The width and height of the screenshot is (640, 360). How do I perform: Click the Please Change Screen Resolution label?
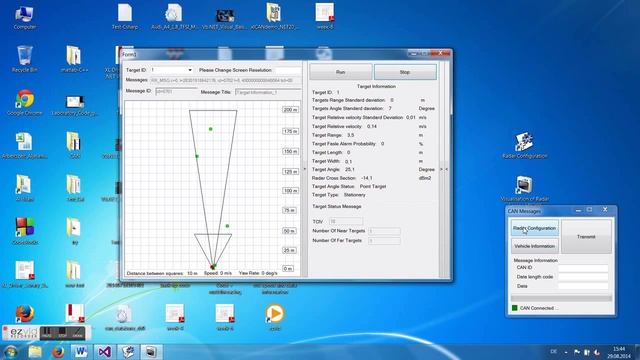[x=235, y=70]
